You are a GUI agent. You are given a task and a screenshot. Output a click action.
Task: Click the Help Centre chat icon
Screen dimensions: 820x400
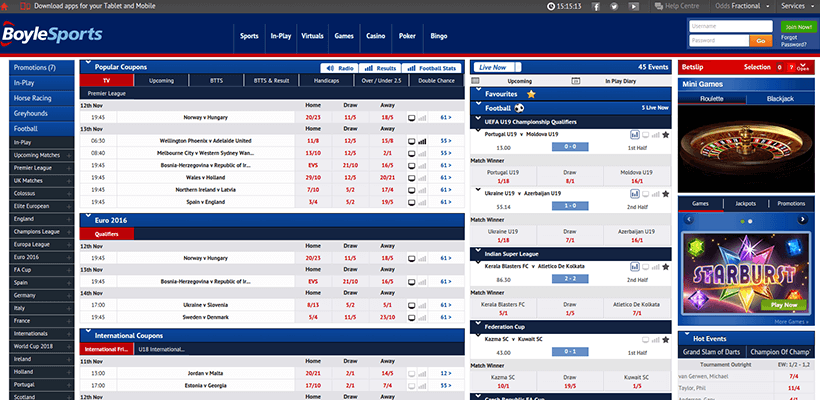click(659, 6)
